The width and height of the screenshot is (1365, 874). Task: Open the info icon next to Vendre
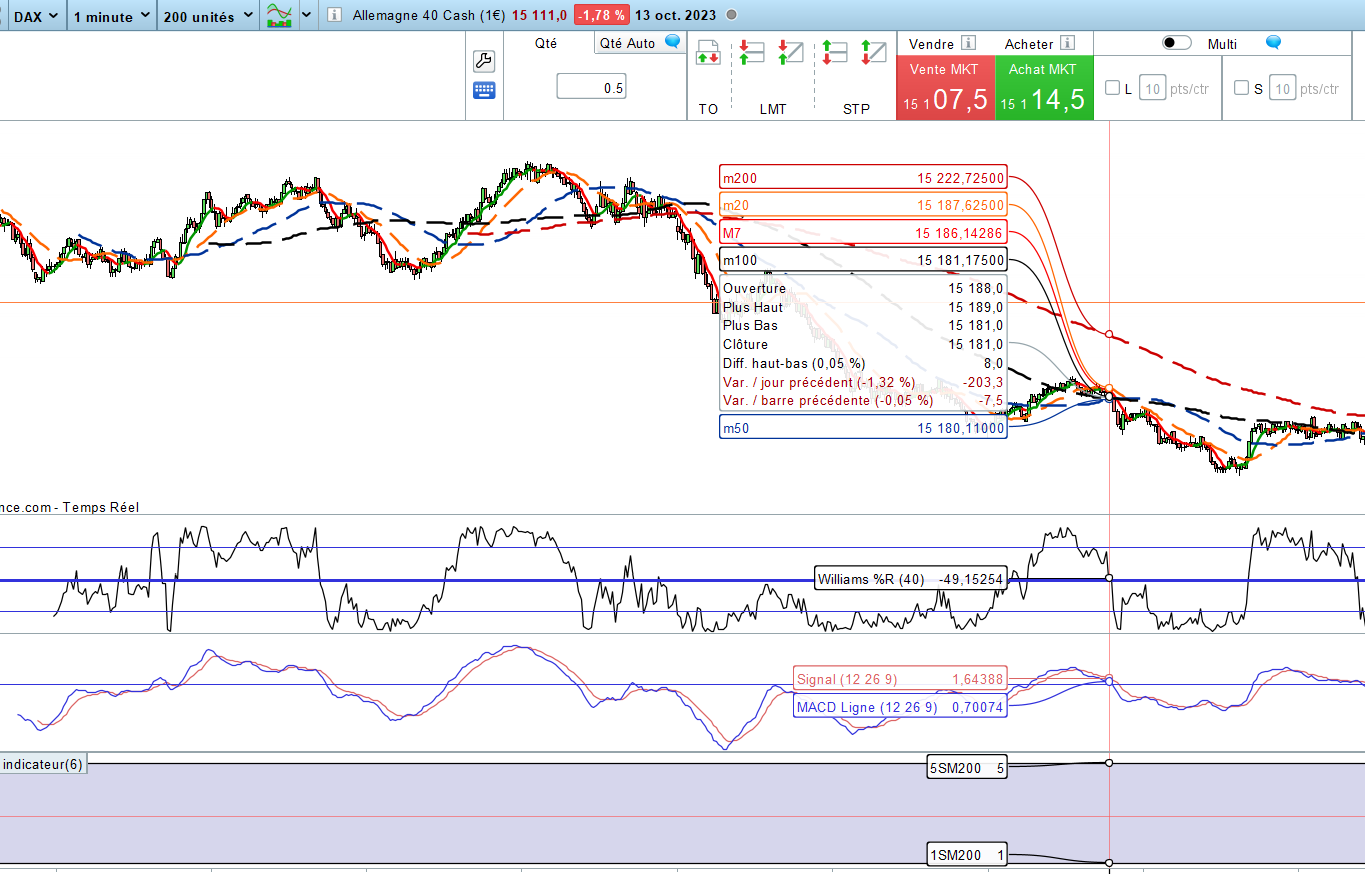(x=968, y=43)
